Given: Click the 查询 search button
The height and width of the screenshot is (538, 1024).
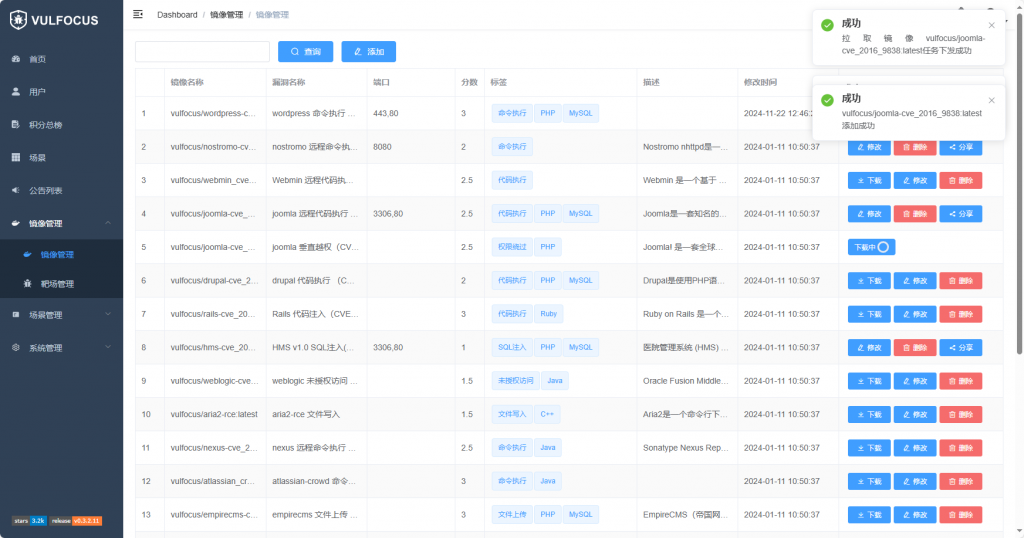Looking at the screenshot, I should (306, 51).
